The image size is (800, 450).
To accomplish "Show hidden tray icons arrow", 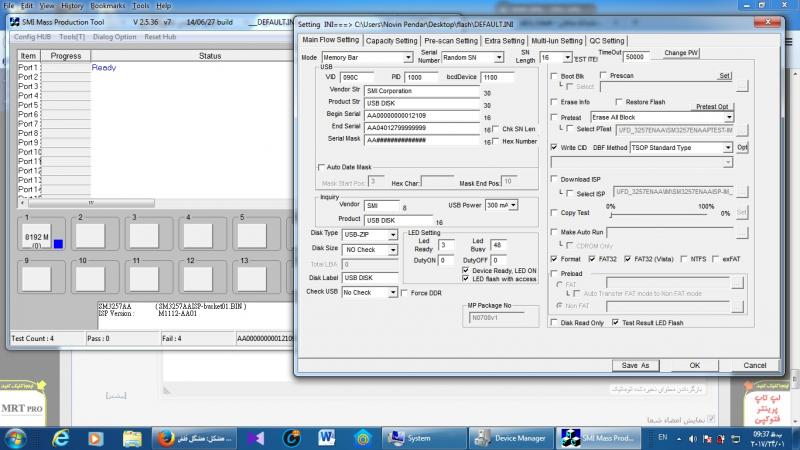I will pyautogui.click(x=679, y=439).
